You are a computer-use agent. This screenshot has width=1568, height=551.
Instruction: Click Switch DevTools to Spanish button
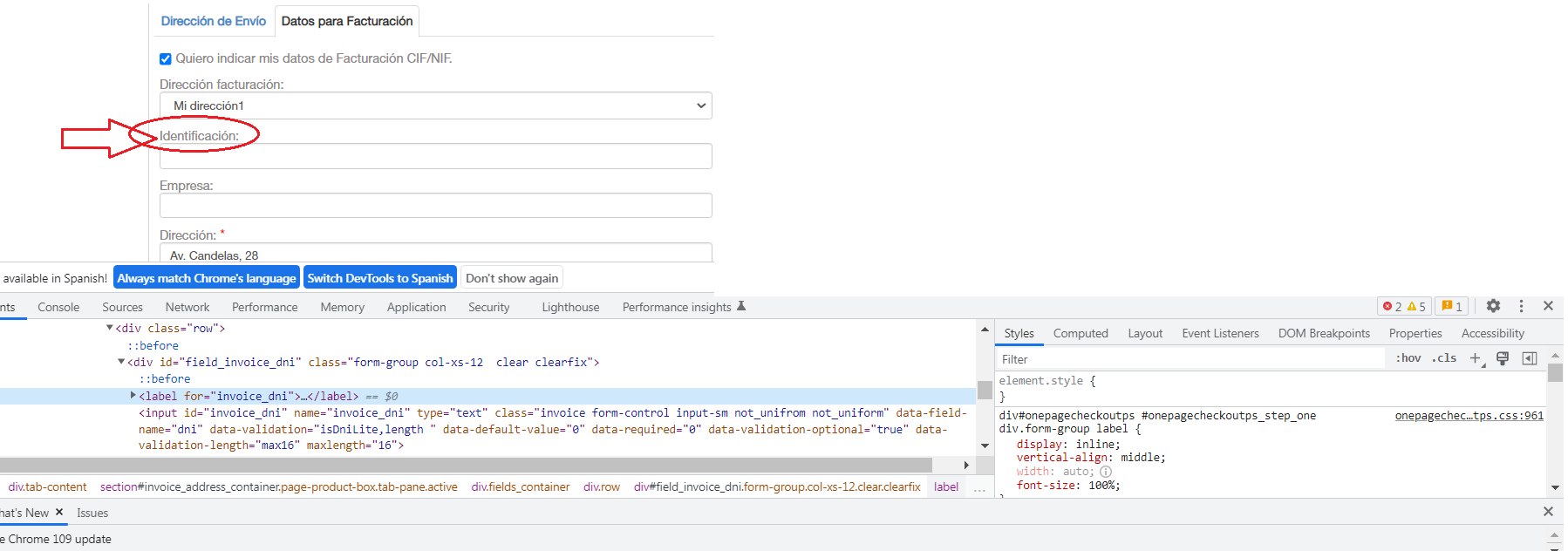380,278
